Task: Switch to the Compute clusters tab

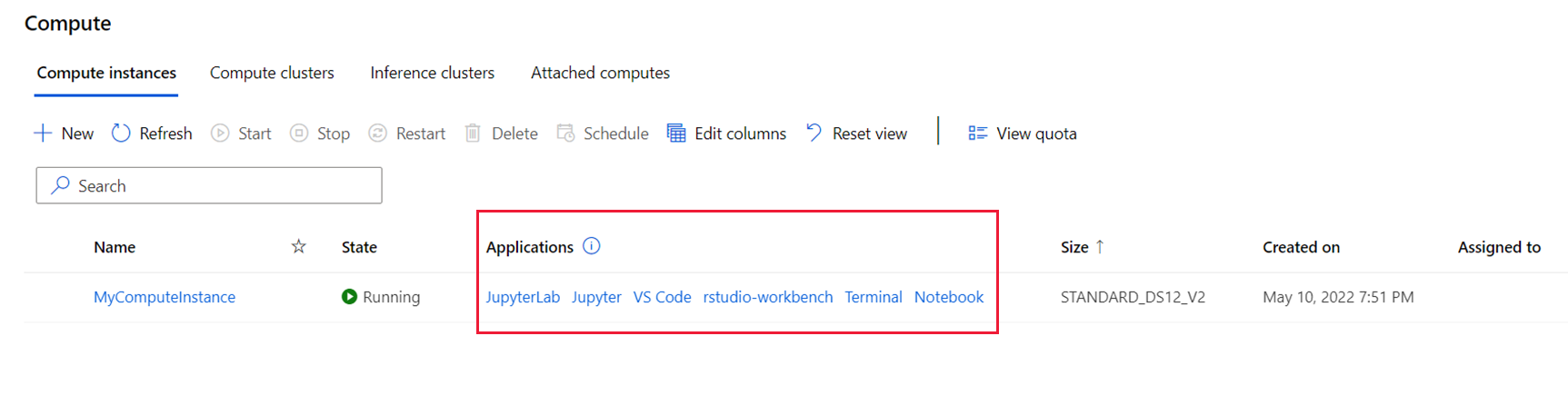Action: (272, 73)
